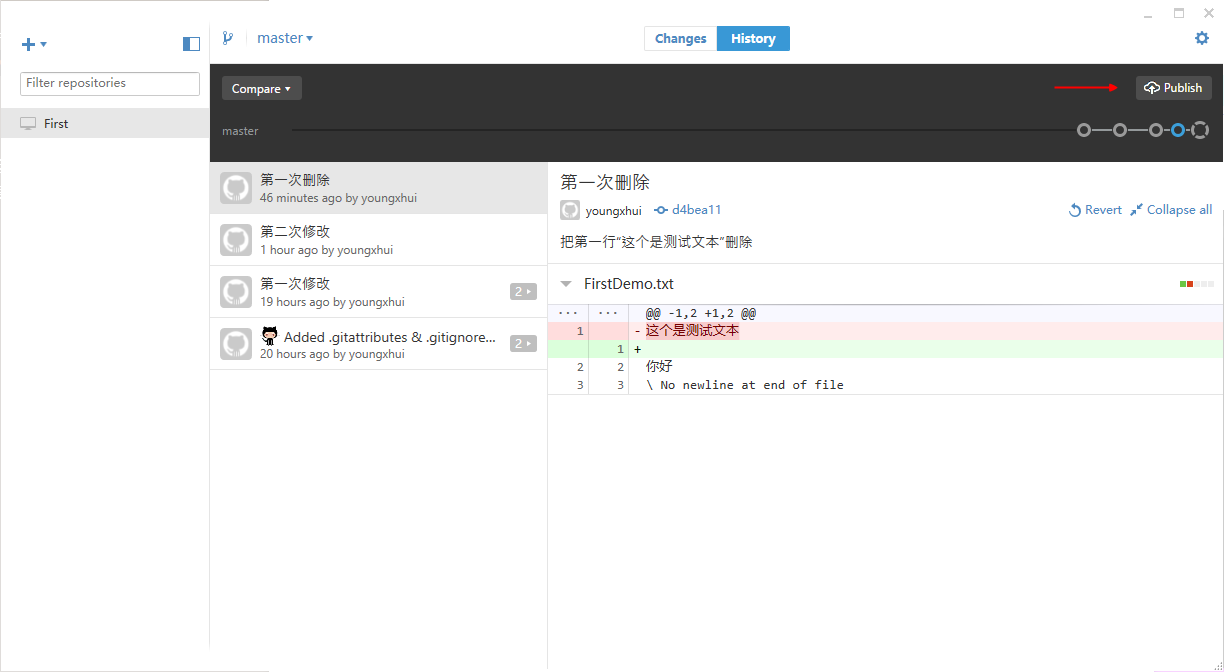Screen dimensions: 1224x672
Task: Select the First repository
Action: [105, 123]
